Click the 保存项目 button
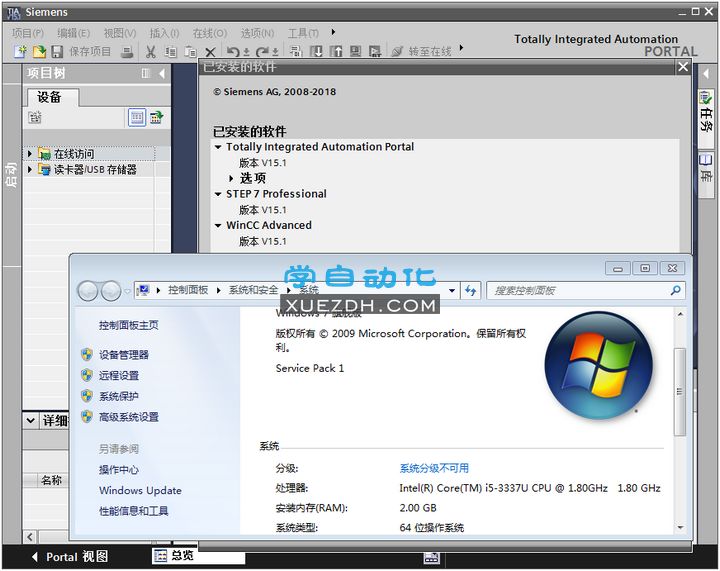720x571 pixels. [90, 51]
